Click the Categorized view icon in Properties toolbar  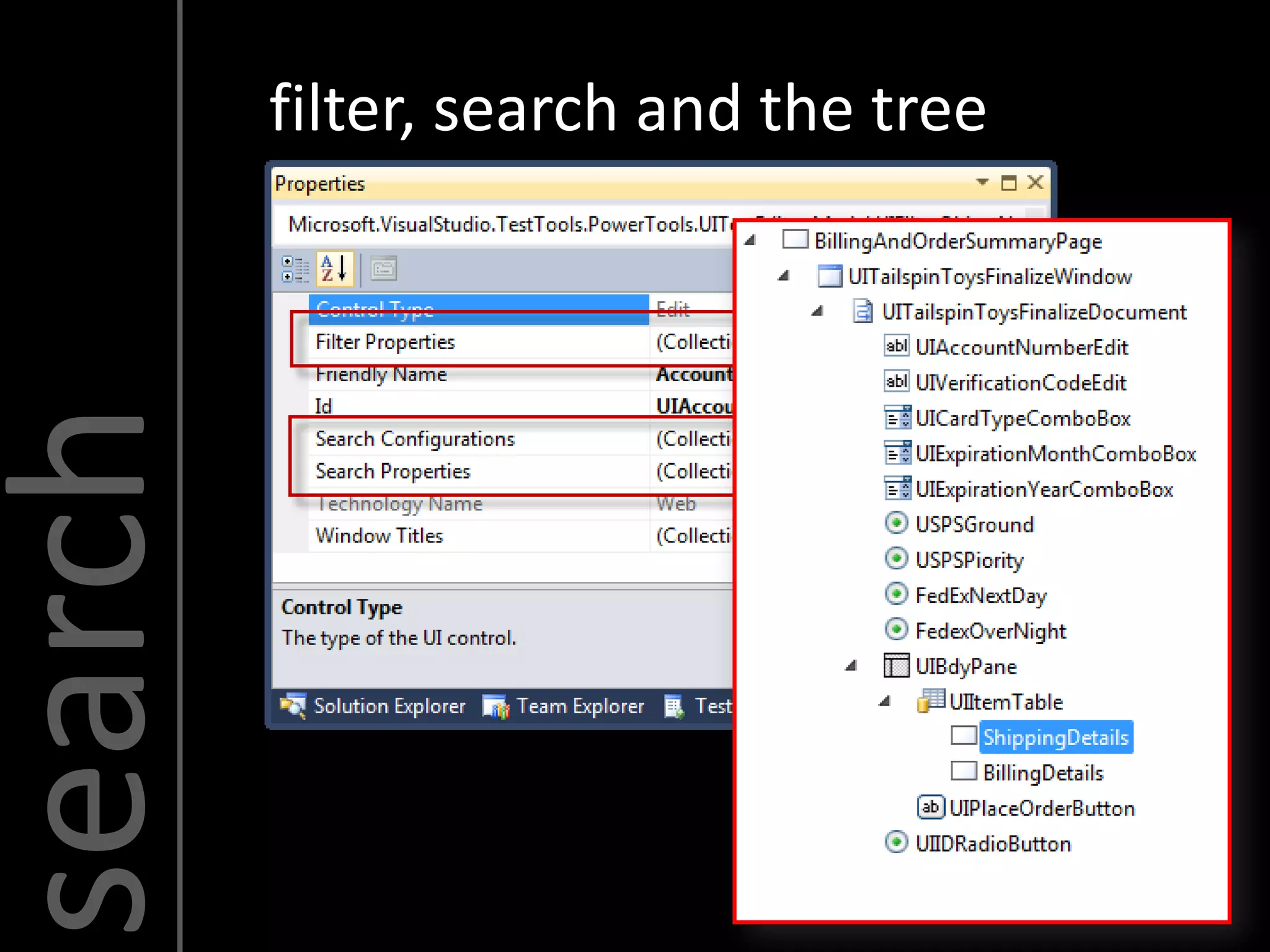tap(295, 269)
